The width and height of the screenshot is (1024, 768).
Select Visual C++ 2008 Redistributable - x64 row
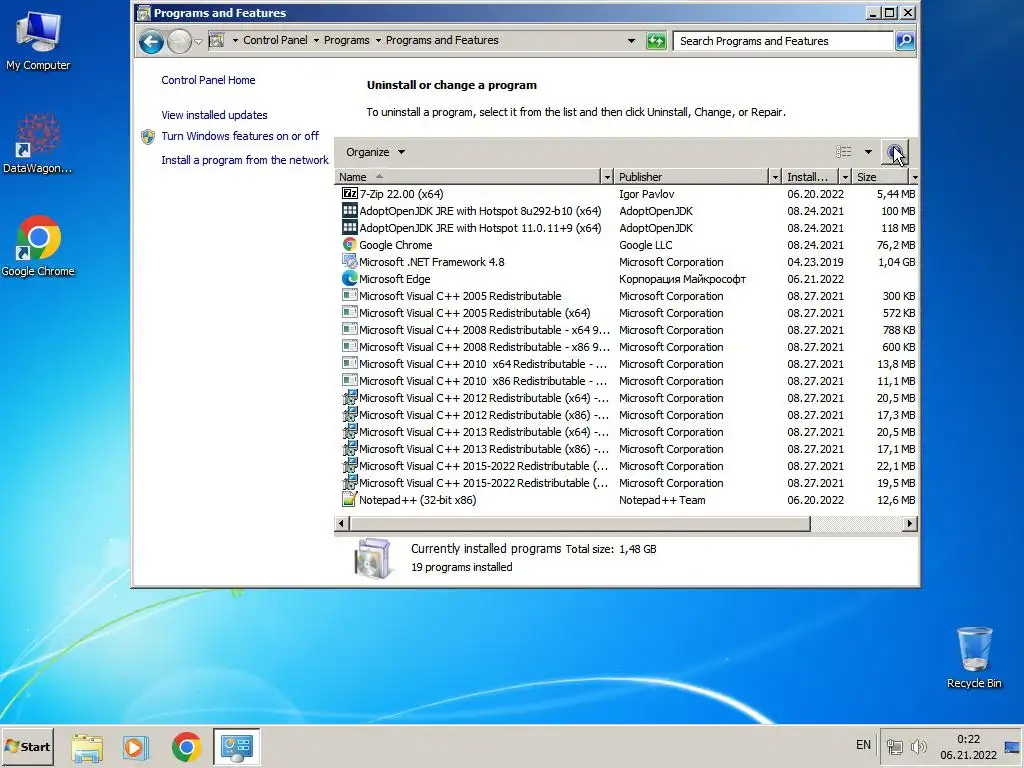click(x=628, y=330)
